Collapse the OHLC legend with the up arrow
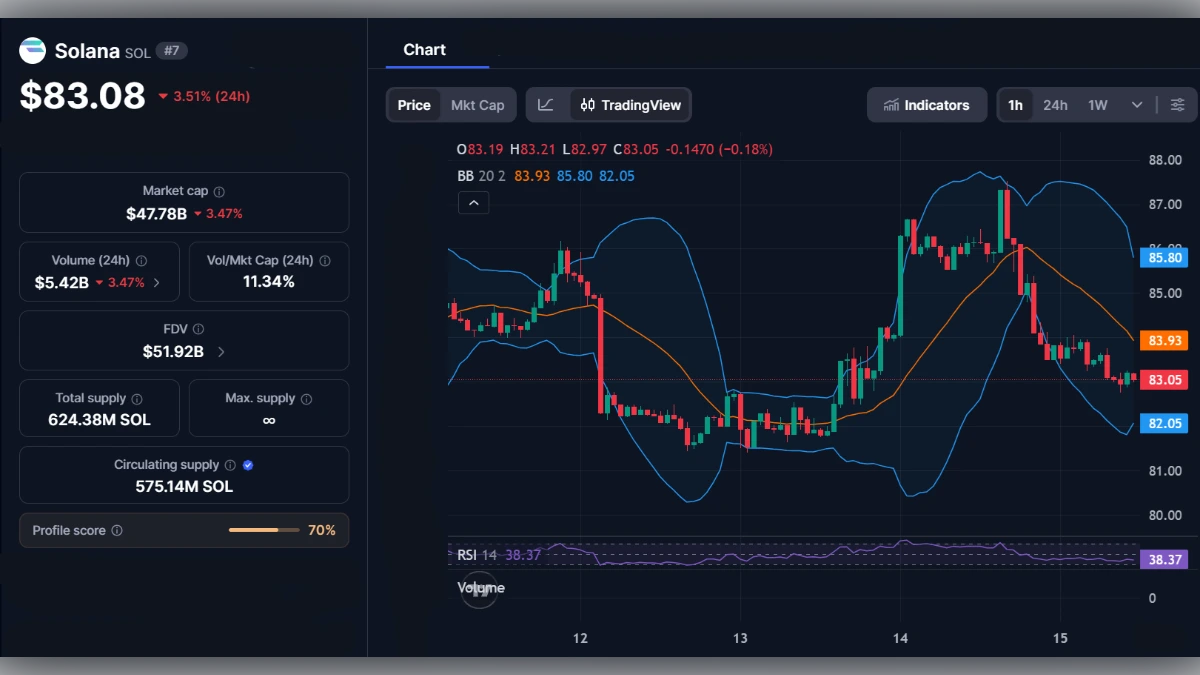 coord(473,202)
